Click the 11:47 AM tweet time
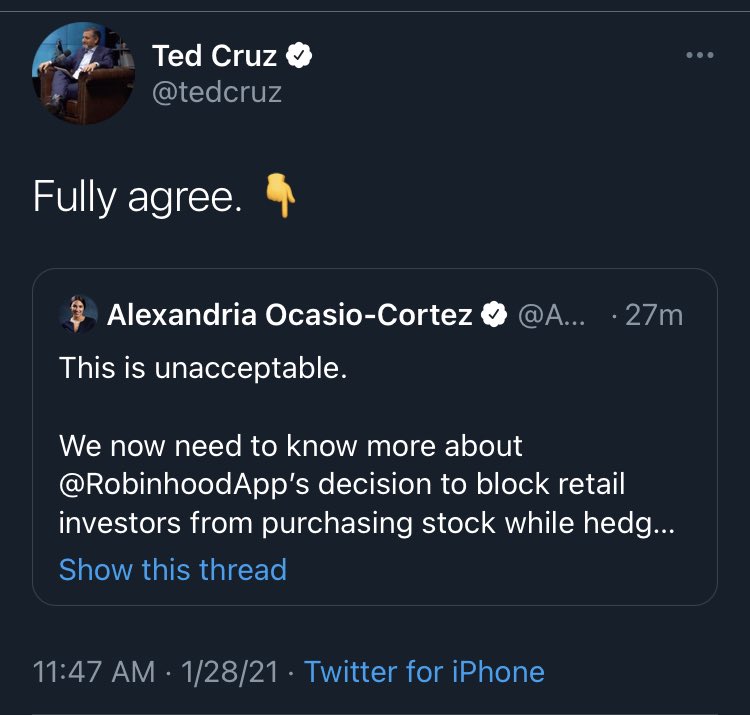This screenshot has width=750, height=715. click(93, 671)
